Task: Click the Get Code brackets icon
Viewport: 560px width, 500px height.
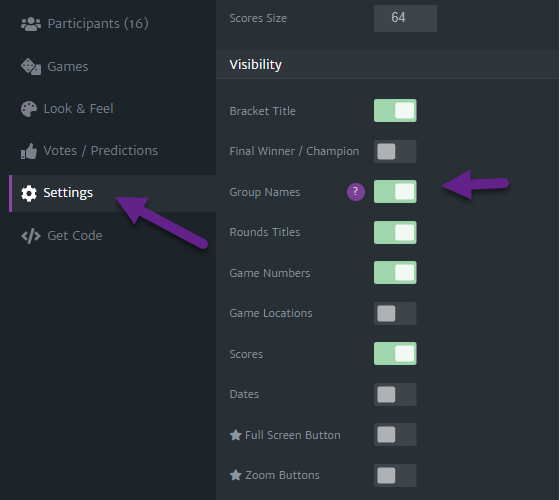Action: [31, 236]
